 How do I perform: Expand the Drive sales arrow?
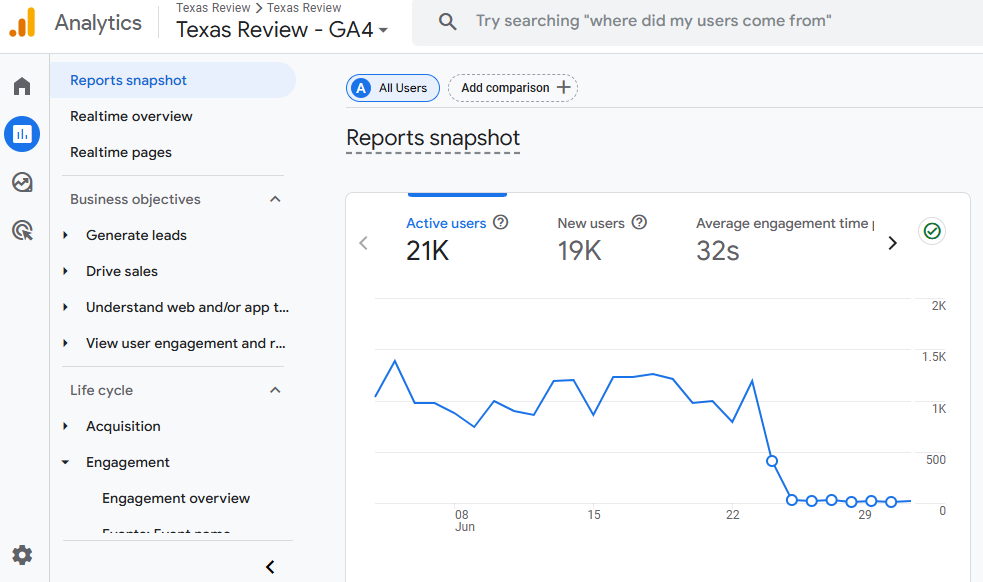click(65, 271)
